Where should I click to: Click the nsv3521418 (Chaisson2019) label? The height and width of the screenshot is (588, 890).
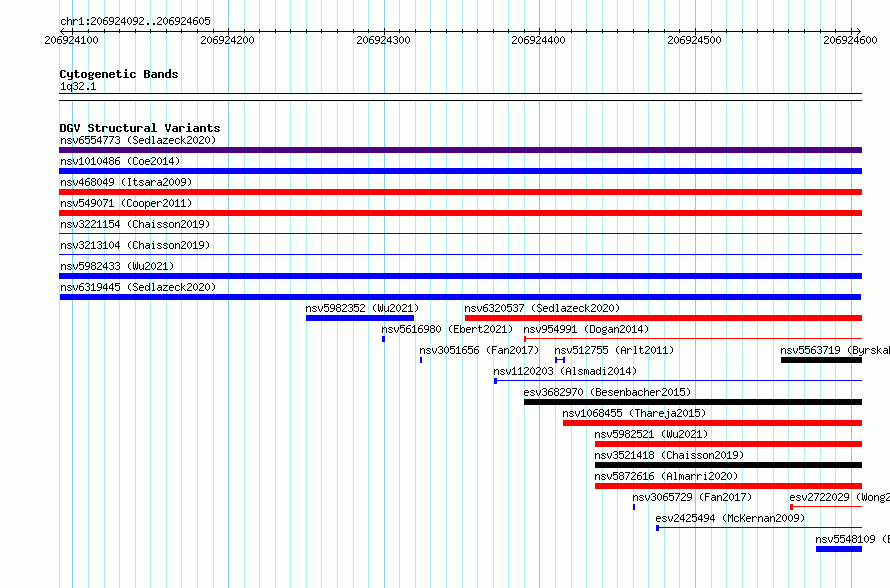click(669, 455)
